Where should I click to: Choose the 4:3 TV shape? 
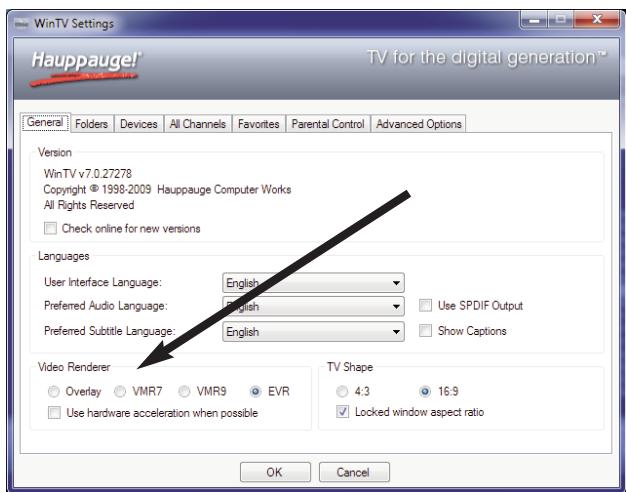tap(342, 391)
